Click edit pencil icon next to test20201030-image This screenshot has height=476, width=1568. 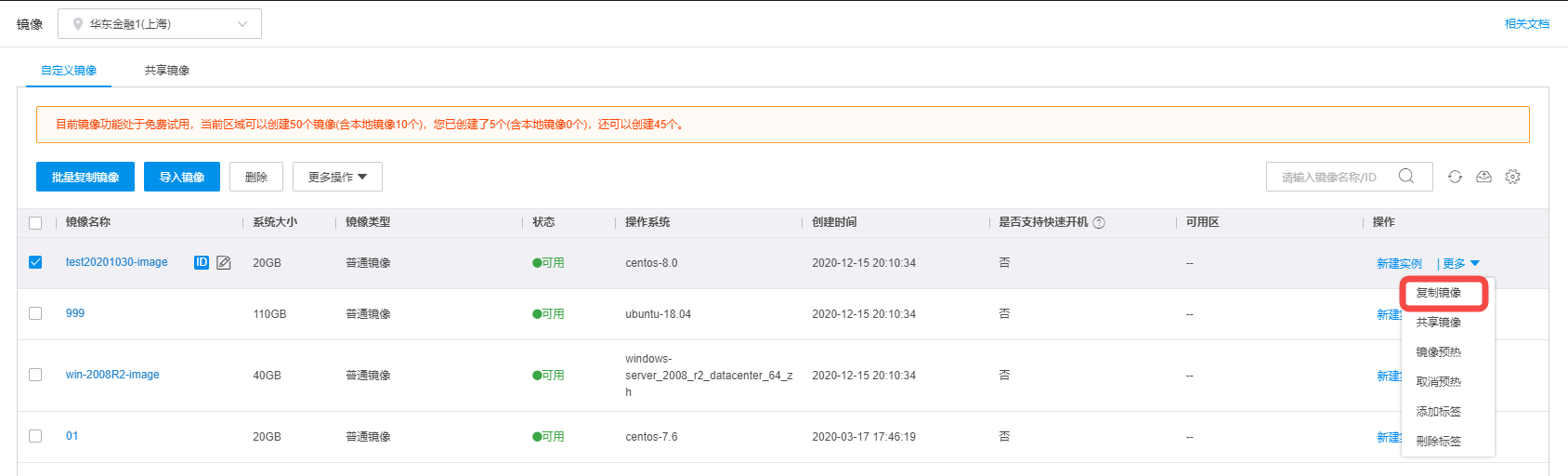coord(224,262)
